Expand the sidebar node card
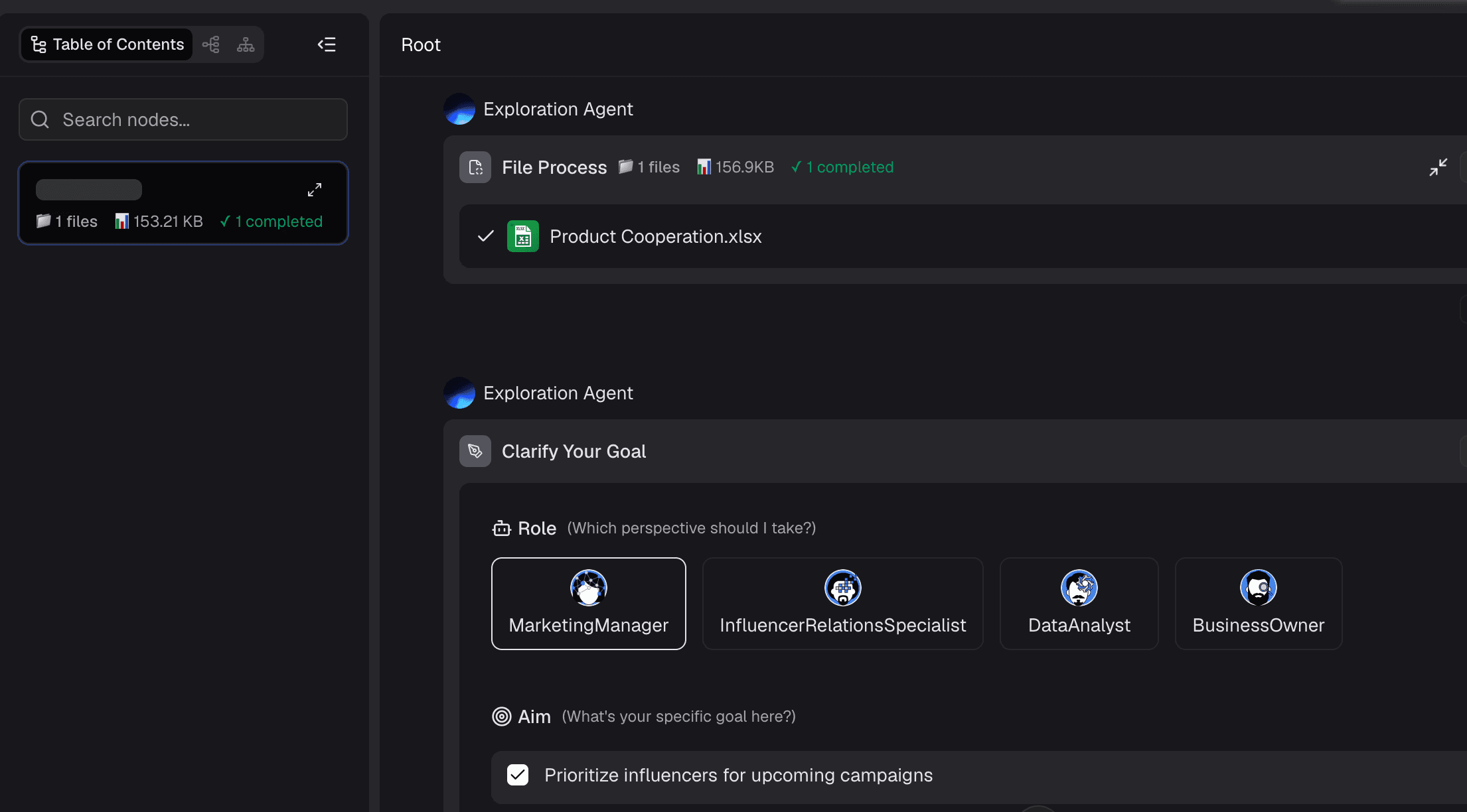 coord(315,190)
